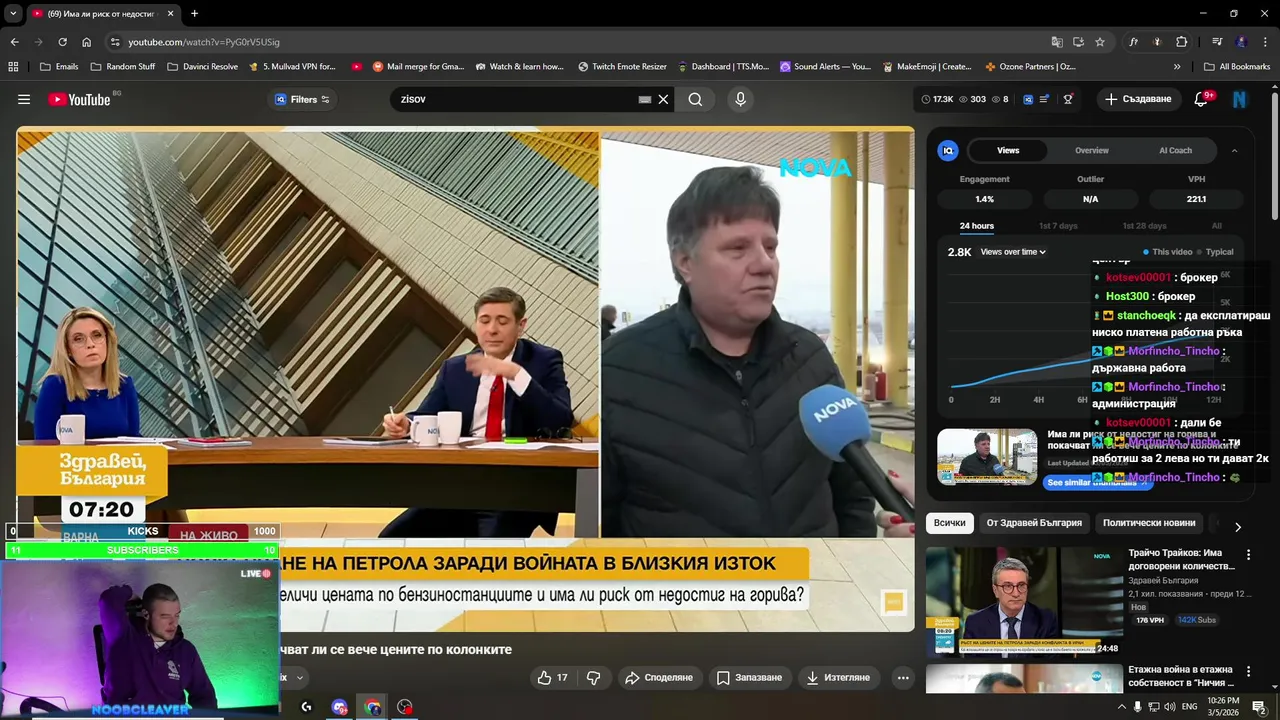
Task: Close the current YouTube tab
Action: 170,14
